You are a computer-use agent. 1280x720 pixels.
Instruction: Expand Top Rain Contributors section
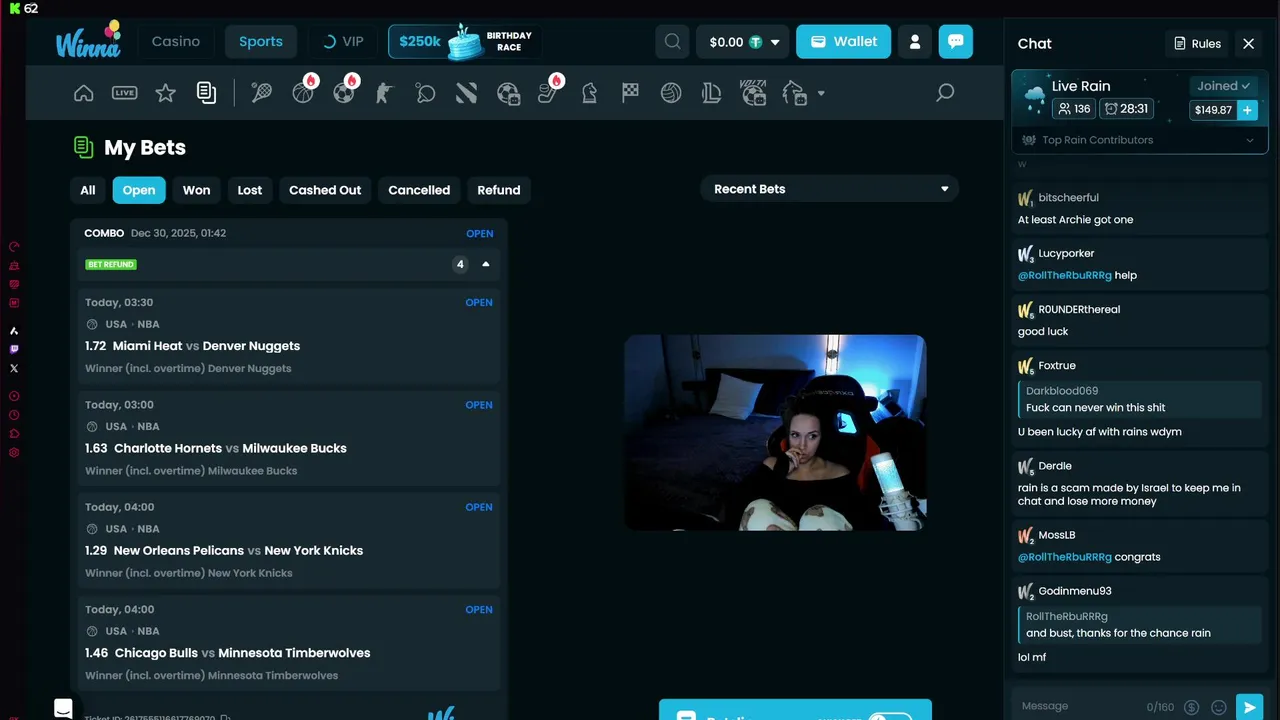(1139, 140)
